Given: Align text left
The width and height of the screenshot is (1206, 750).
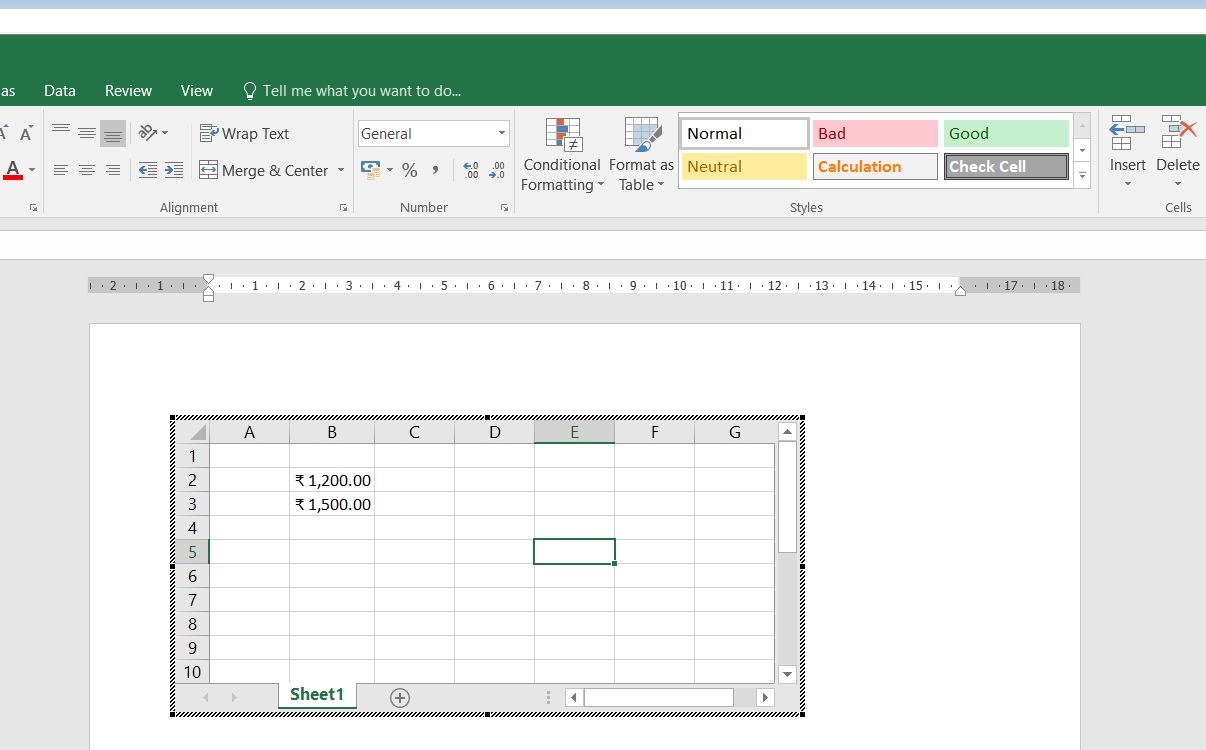Looking at the screenshot, I should pyautogui.click(x=61, y=170).
